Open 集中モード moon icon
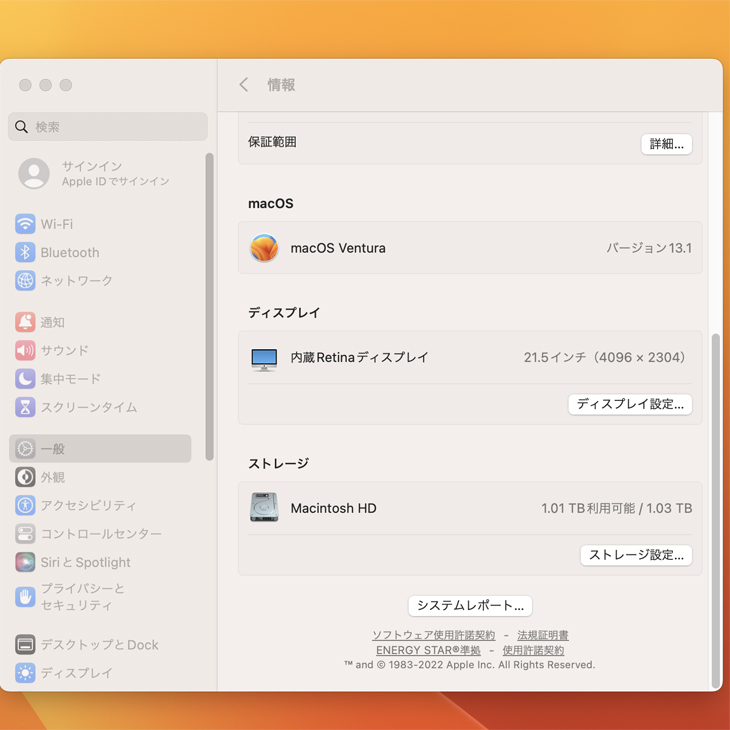The width and height of the screenshot is (730, 730). (x=25, y=379)
